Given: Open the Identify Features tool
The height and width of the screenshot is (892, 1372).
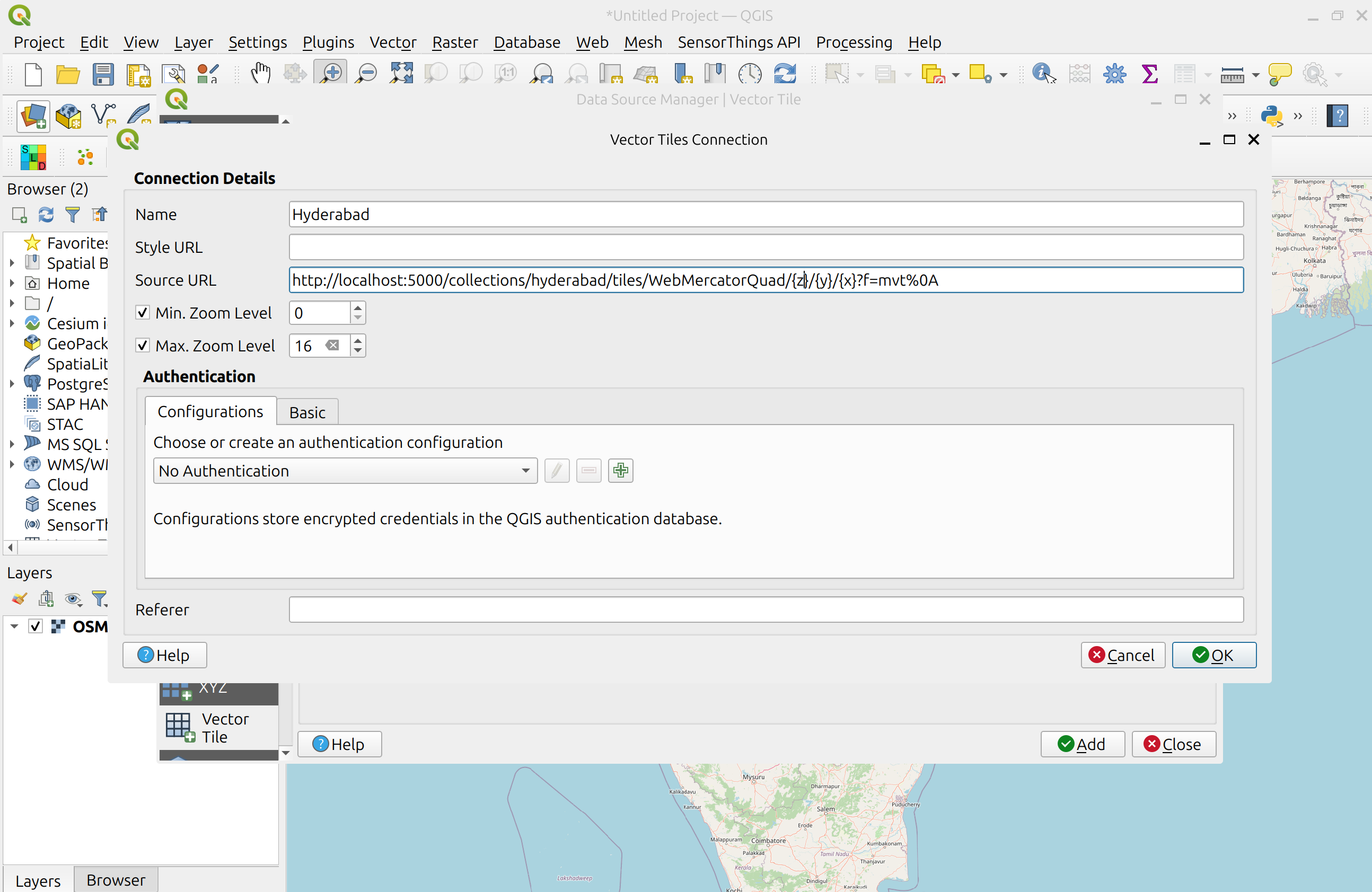Looking at the screenshot, I should click(1043, 74).
